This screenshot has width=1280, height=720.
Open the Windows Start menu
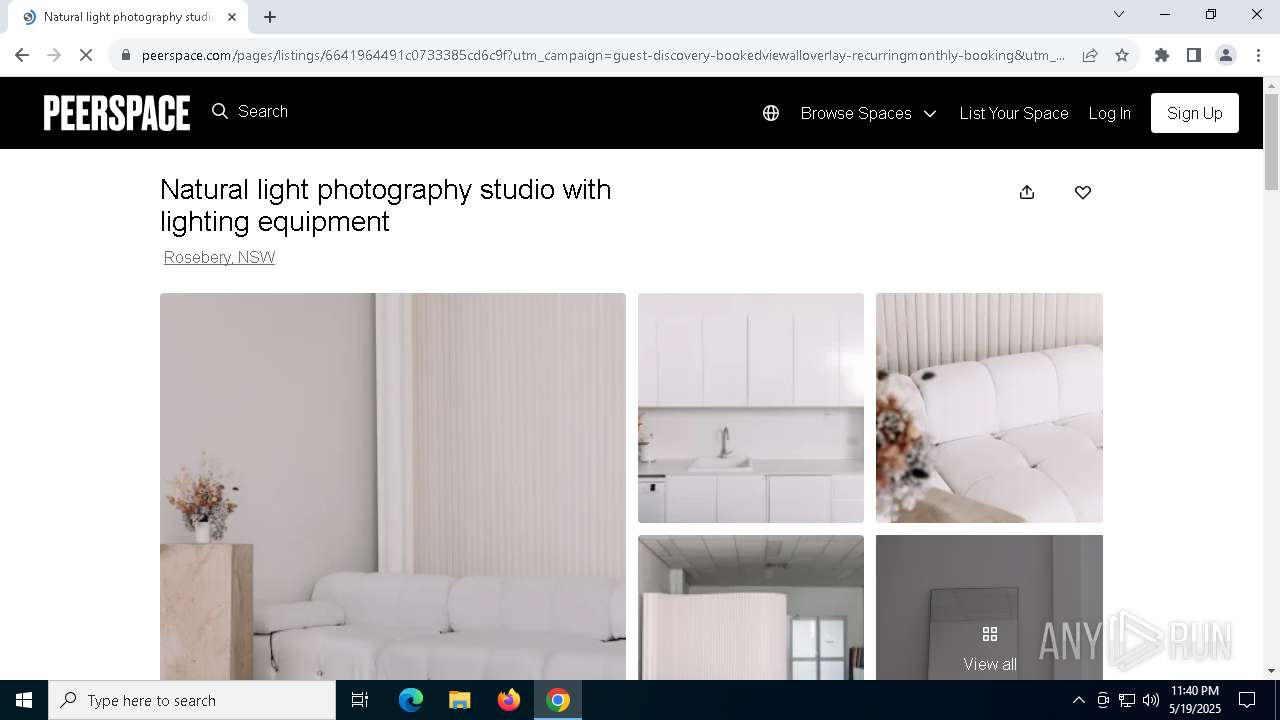(24, 700)
